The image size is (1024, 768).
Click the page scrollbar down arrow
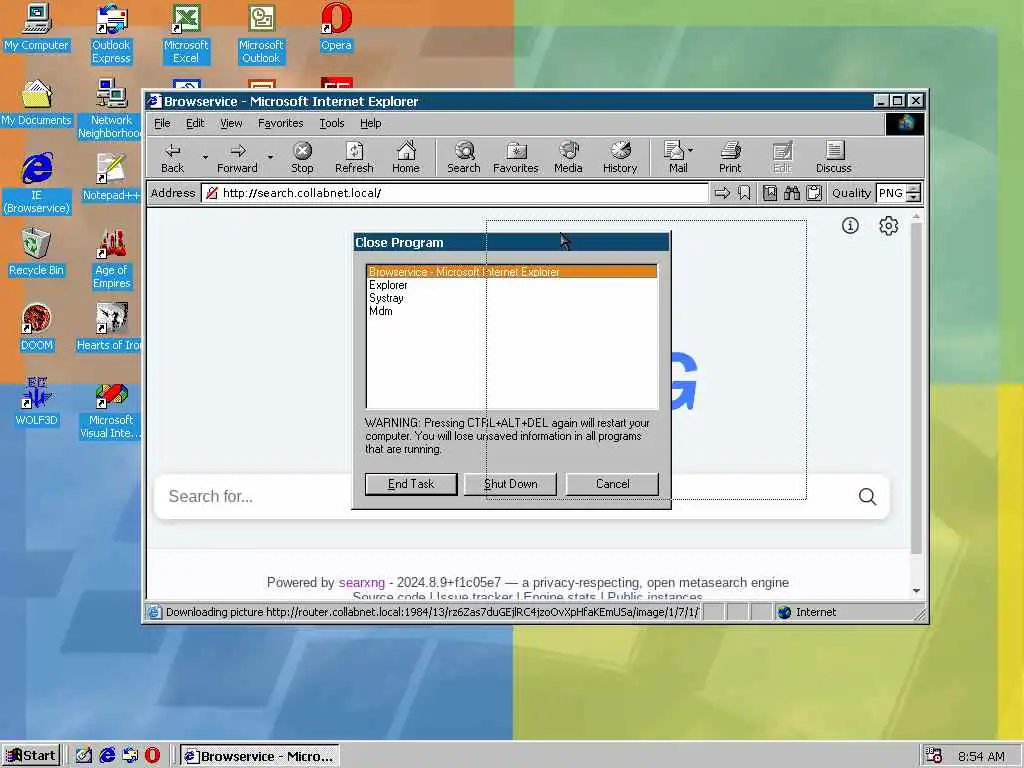916,590
